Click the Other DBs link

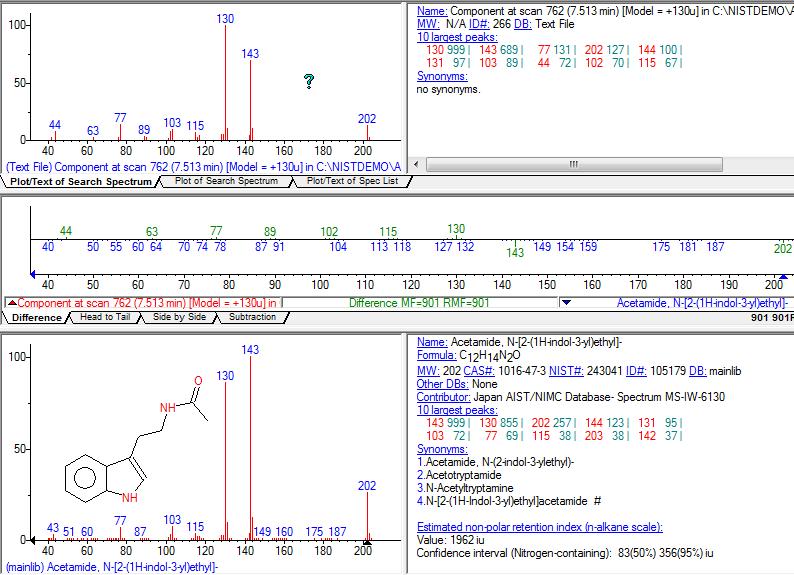click(x=442, y=383)
